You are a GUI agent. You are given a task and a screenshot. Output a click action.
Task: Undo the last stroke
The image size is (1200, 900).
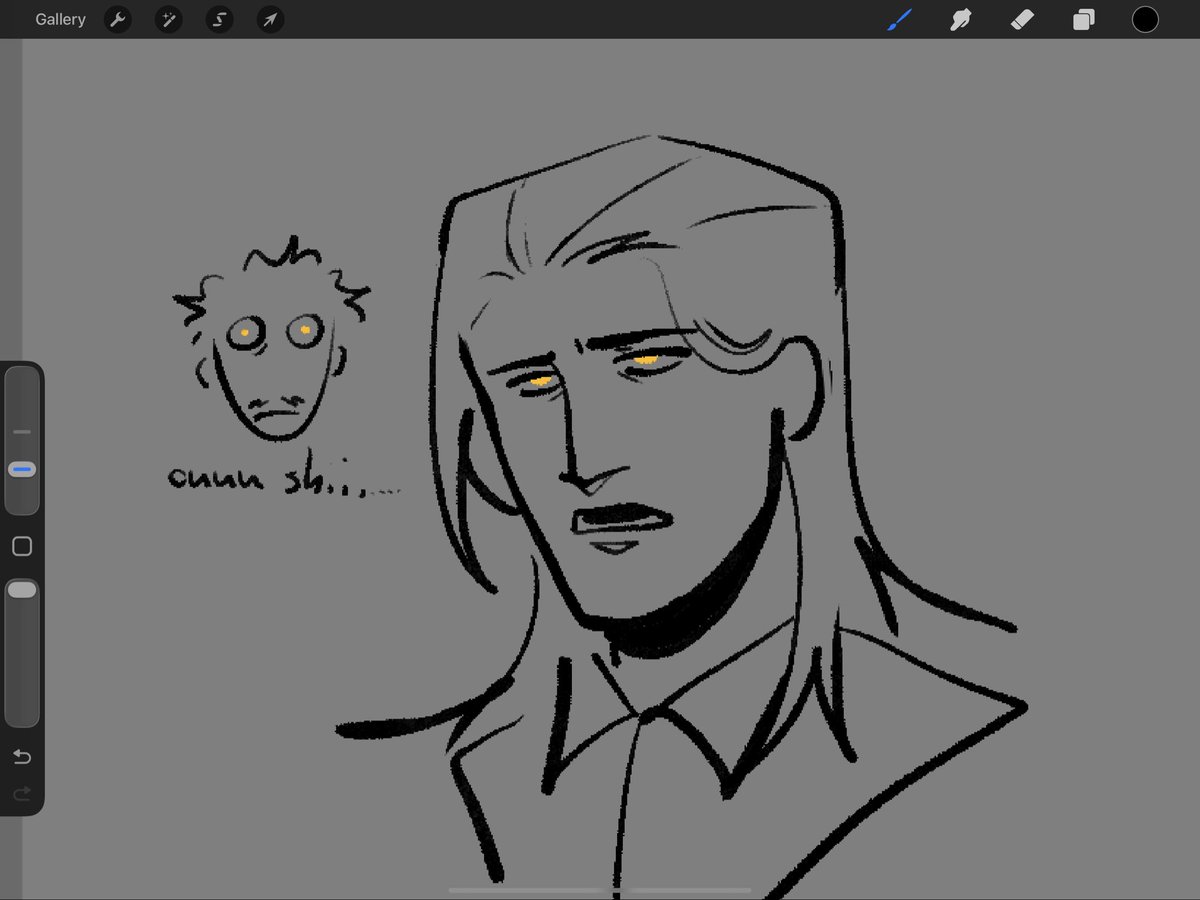pyautogui.click(x=22, y=757)
